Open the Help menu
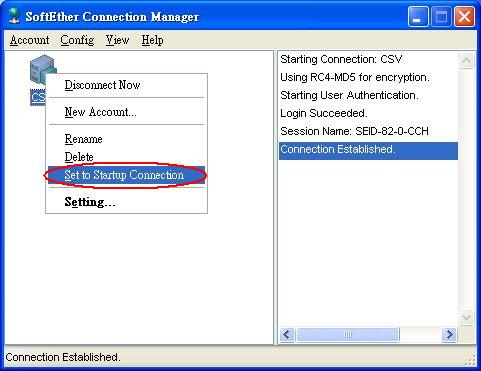481x371 pixels. click(152, 40)
